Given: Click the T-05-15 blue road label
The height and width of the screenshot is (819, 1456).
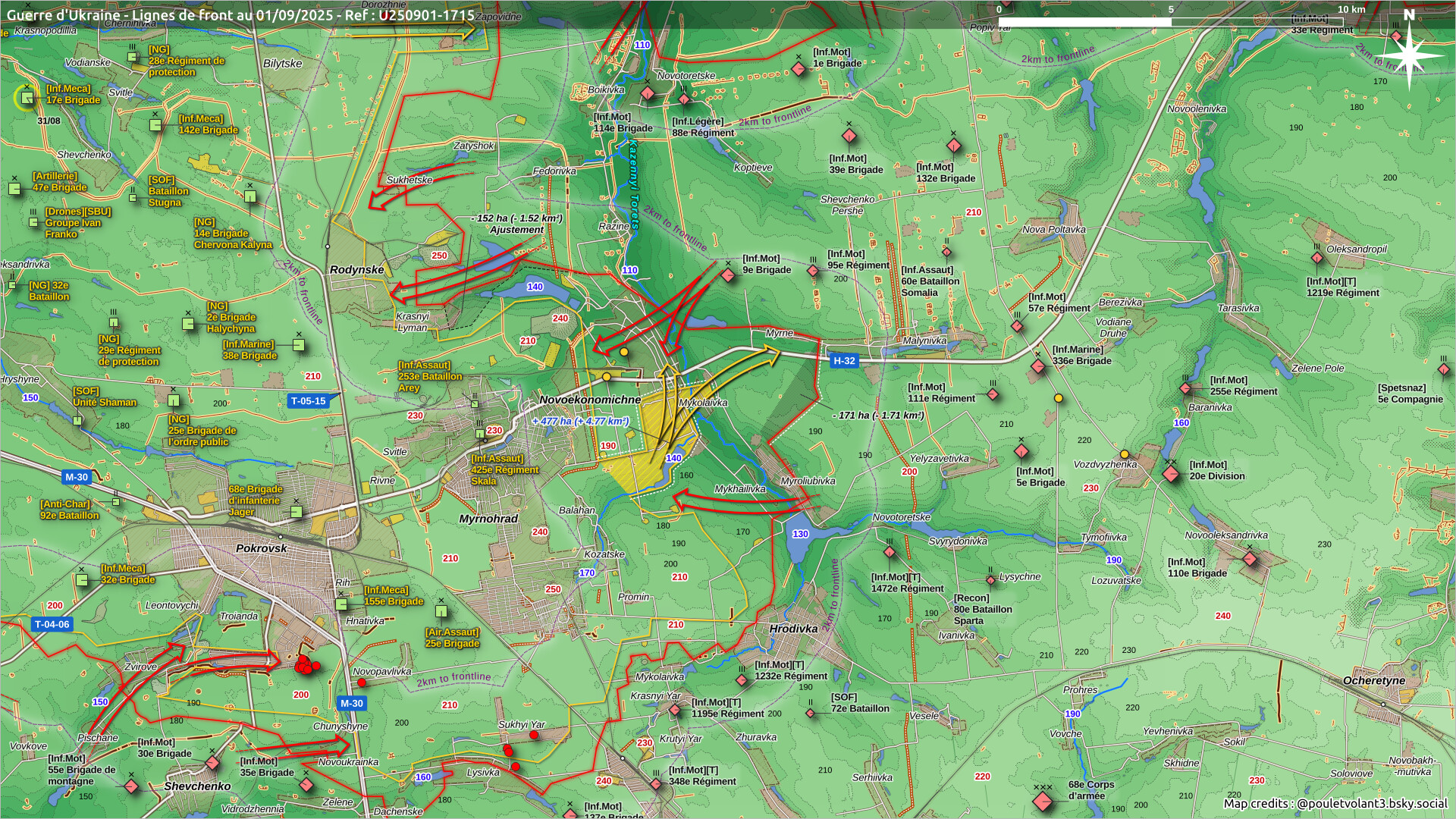Looking at the screenshot, I should [x=309, y=401].
